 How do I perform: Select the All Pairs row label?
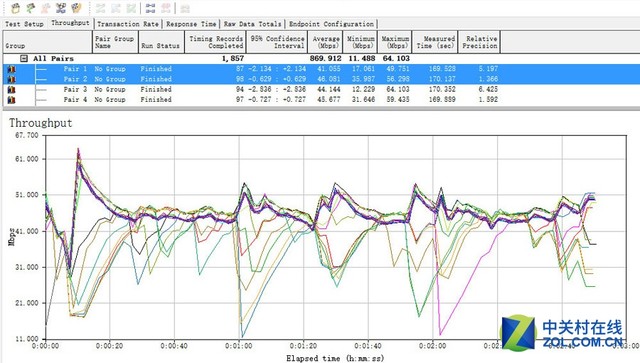tap(53, 58)
